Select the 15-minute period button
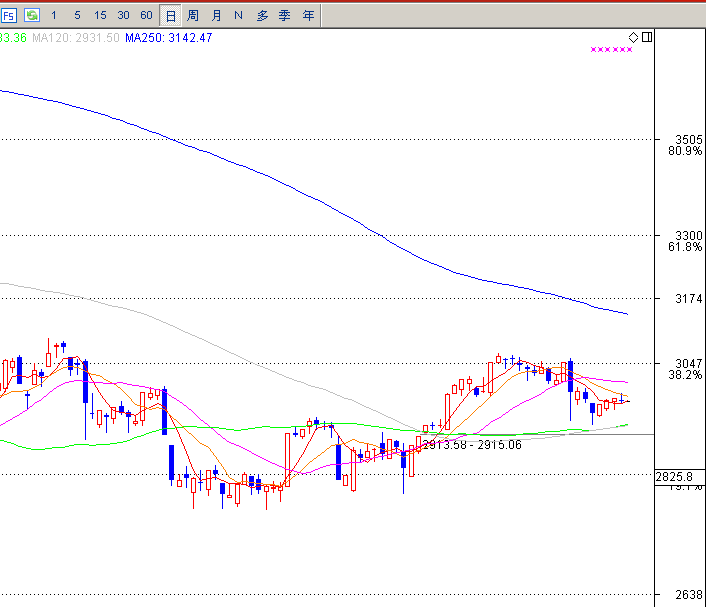Image resolution: width=706 pixels, height=607 pixels. pos(100,15)
